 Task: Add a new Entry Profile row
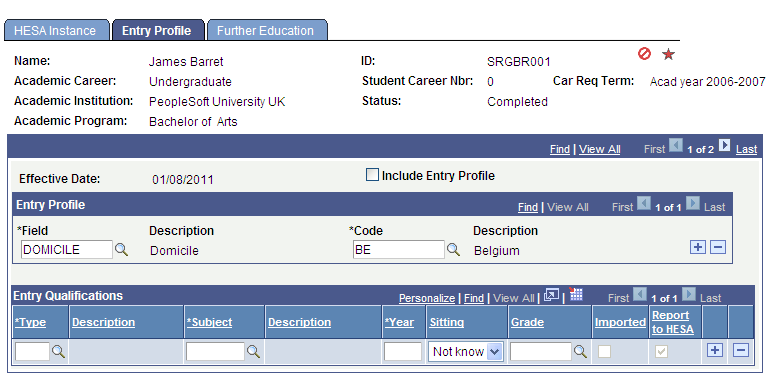point(698,247)
